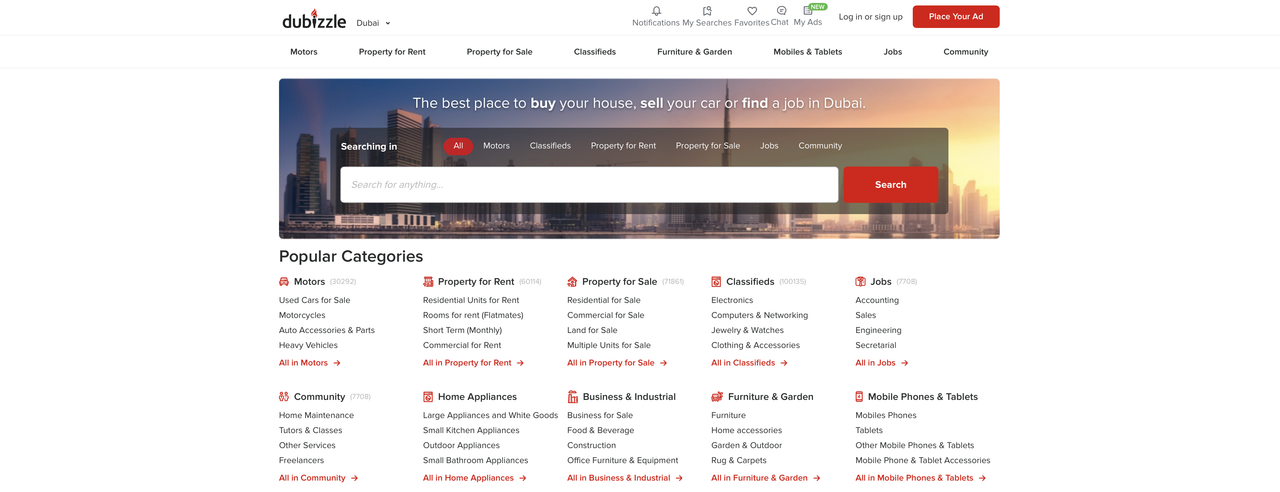The height and width of the screenshot is (492, 1280).
Task: Open Furniture & Garden in navigation bar
Action: click(x=695, y=52)
